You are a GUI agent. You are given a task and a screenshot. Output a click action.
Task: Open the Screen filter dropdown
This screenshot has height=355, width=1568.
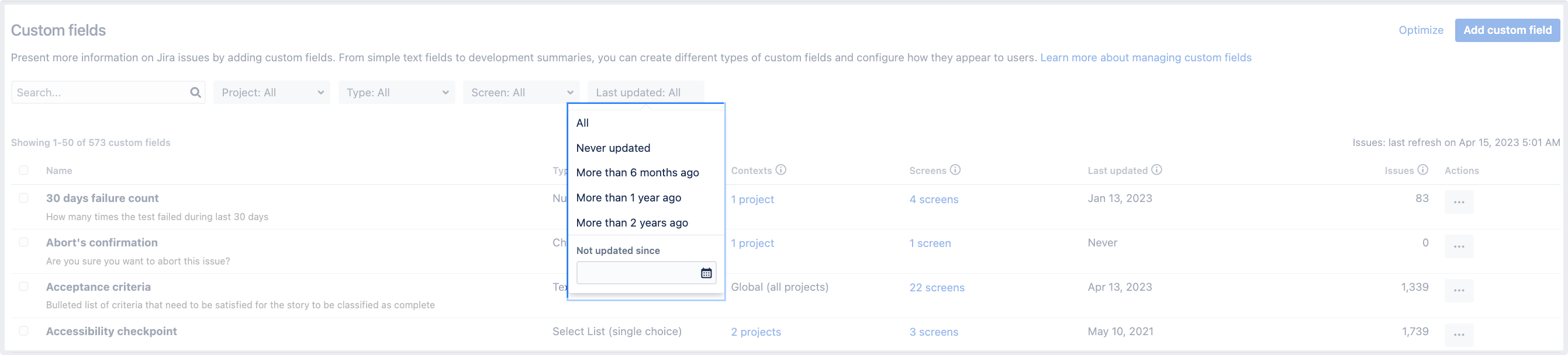click(521, 92)
